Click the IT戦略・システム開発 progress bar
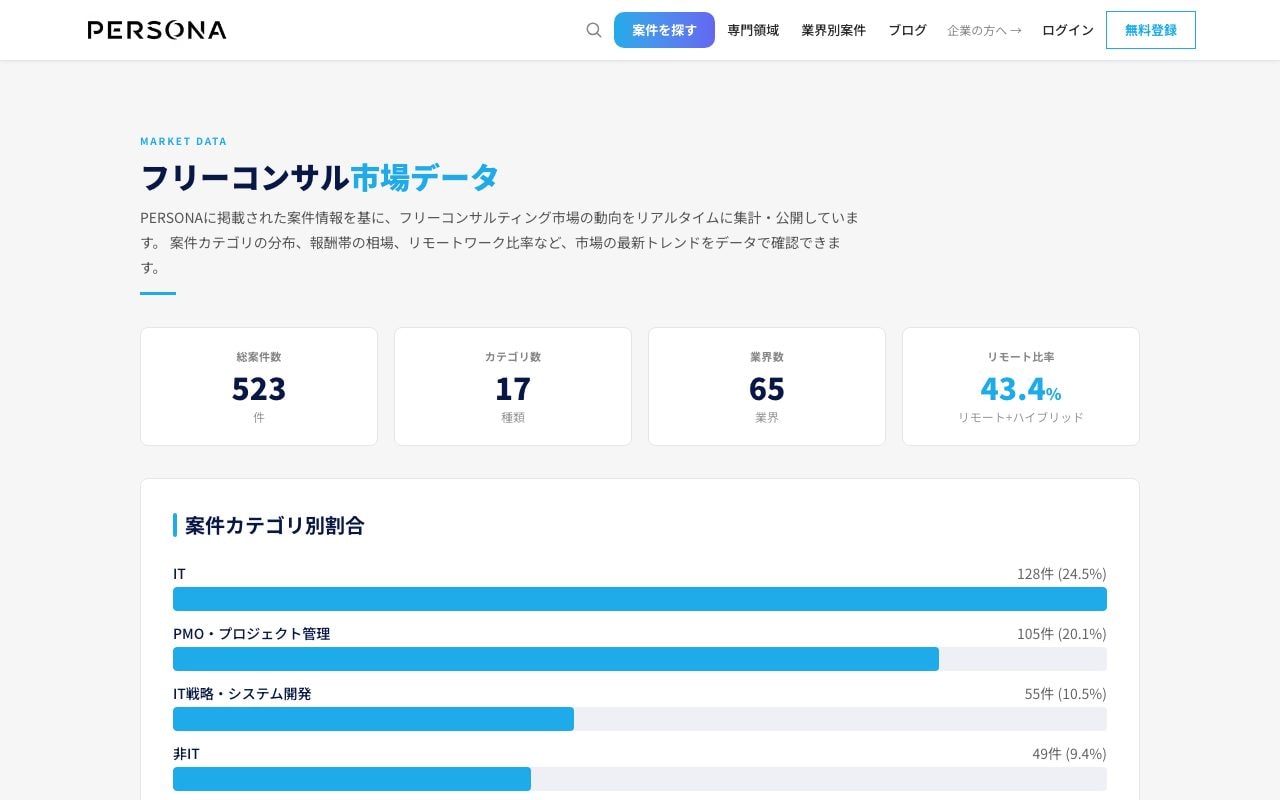This screenshot has width=1280, height=800. [640, 719]
